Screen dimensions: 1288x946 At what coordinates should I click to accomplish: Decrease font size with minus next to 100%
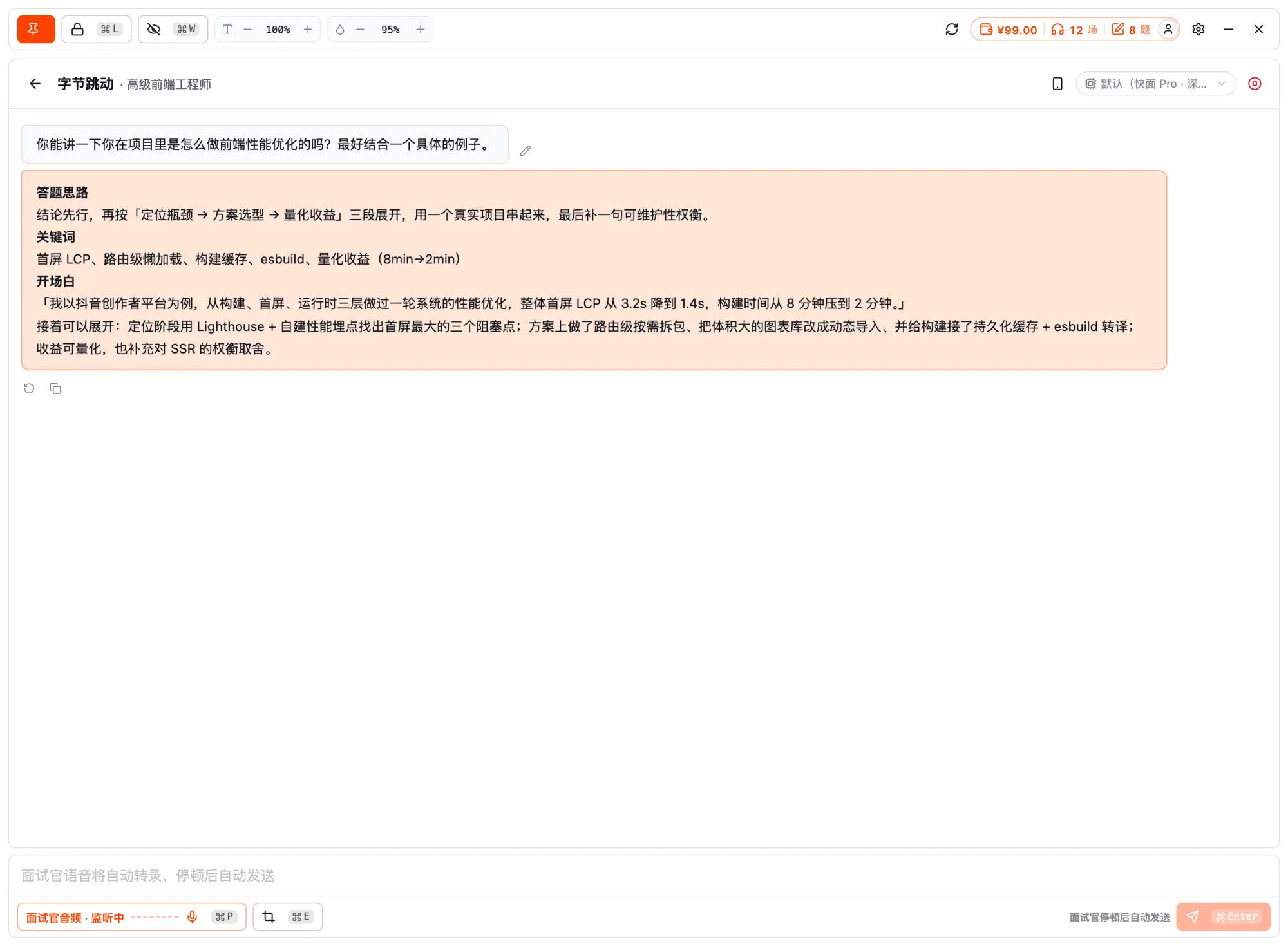[247, 29]
